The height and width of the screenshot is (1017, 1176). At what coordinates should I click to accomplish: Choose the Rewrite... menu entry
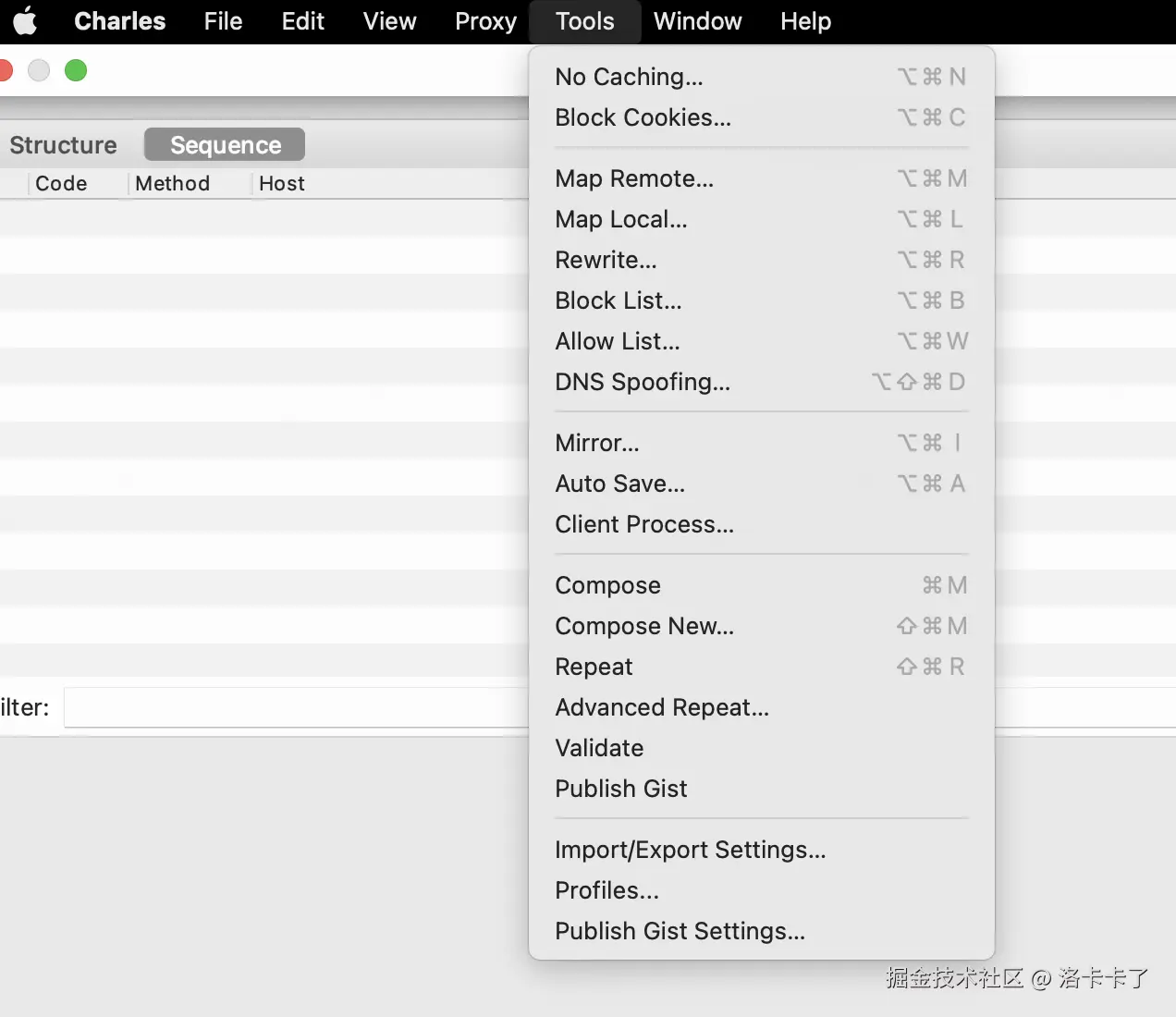click(761, 260)
